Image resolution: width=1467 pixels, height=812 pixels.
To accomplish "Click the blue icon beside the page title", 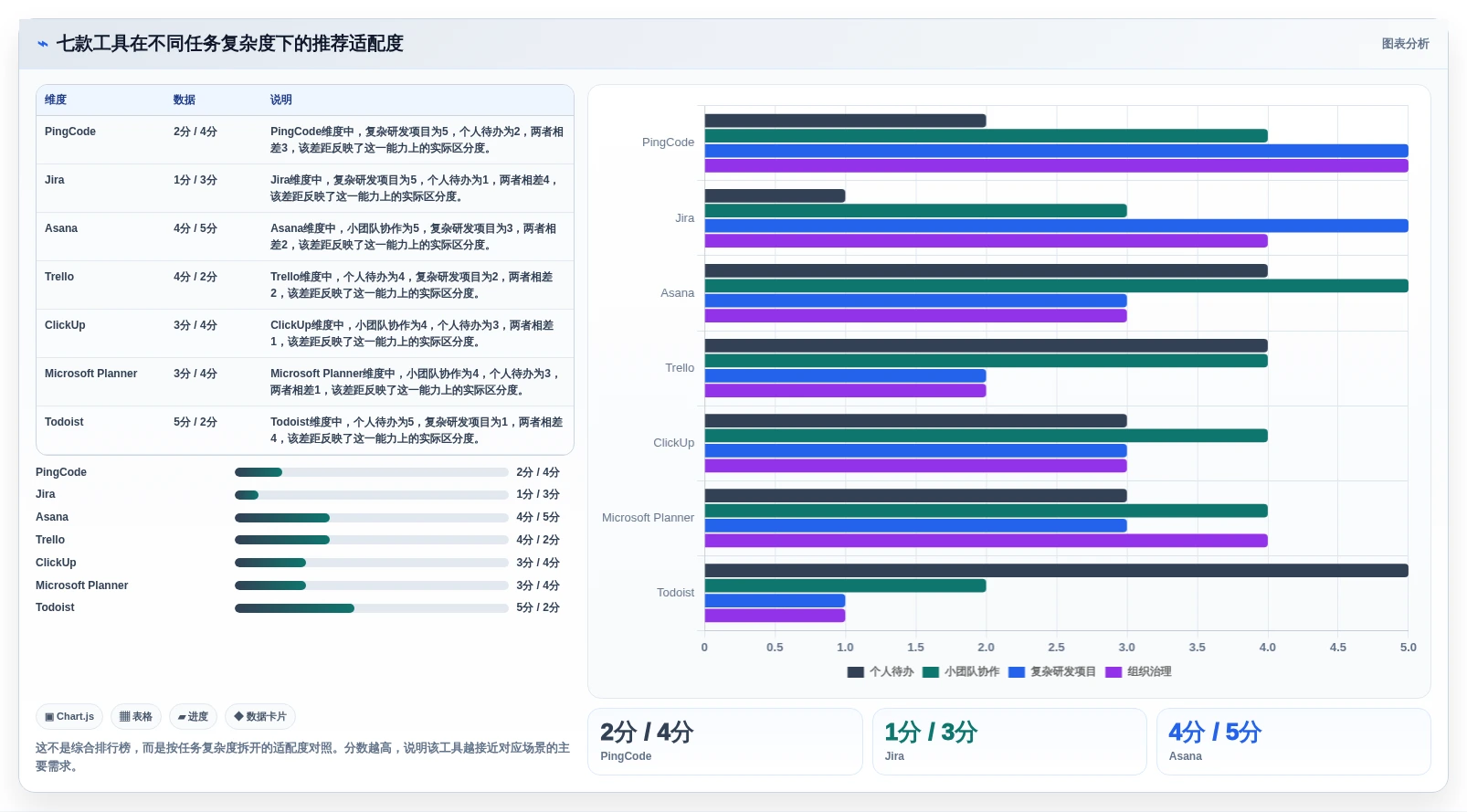I will point(43,44).
